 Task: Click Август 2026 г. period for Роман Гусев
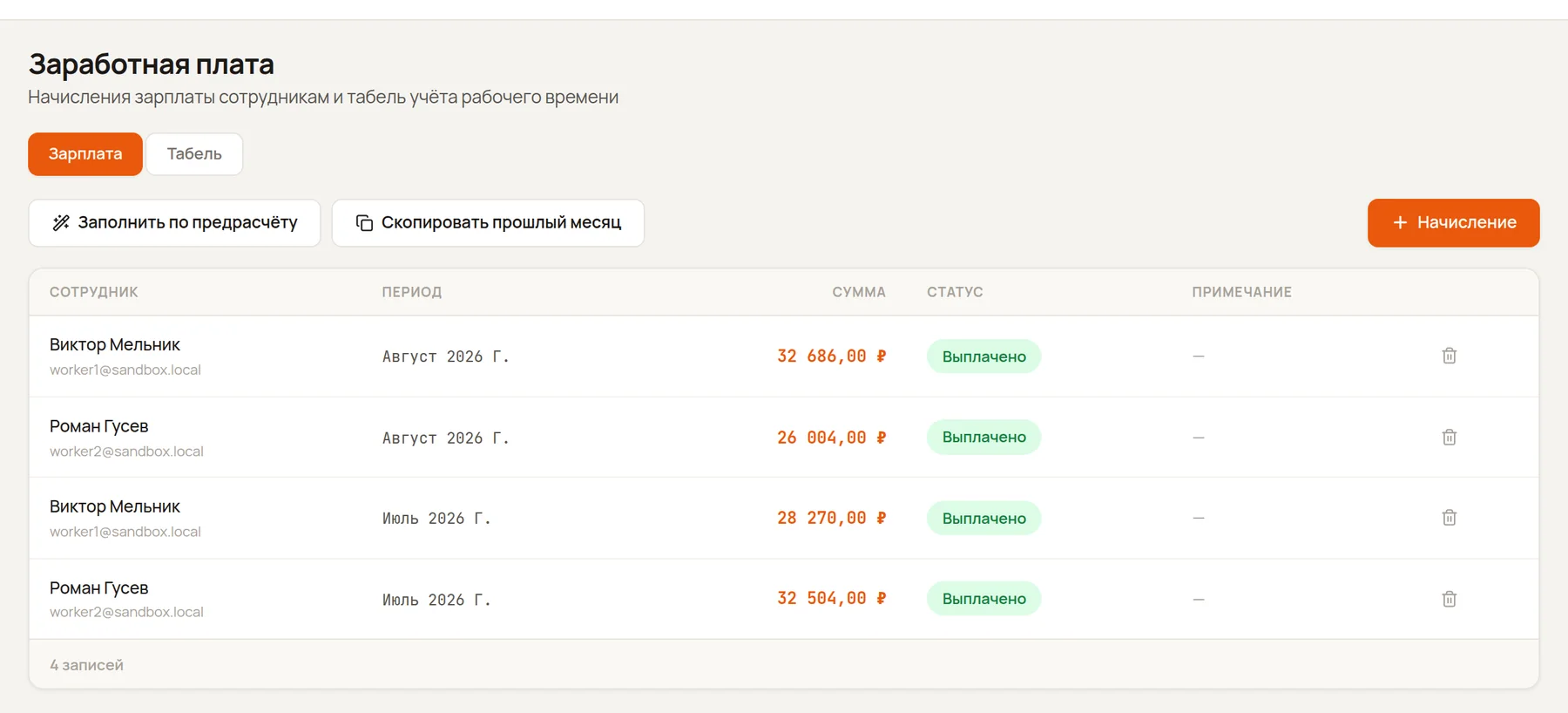[x=445, y=438]
